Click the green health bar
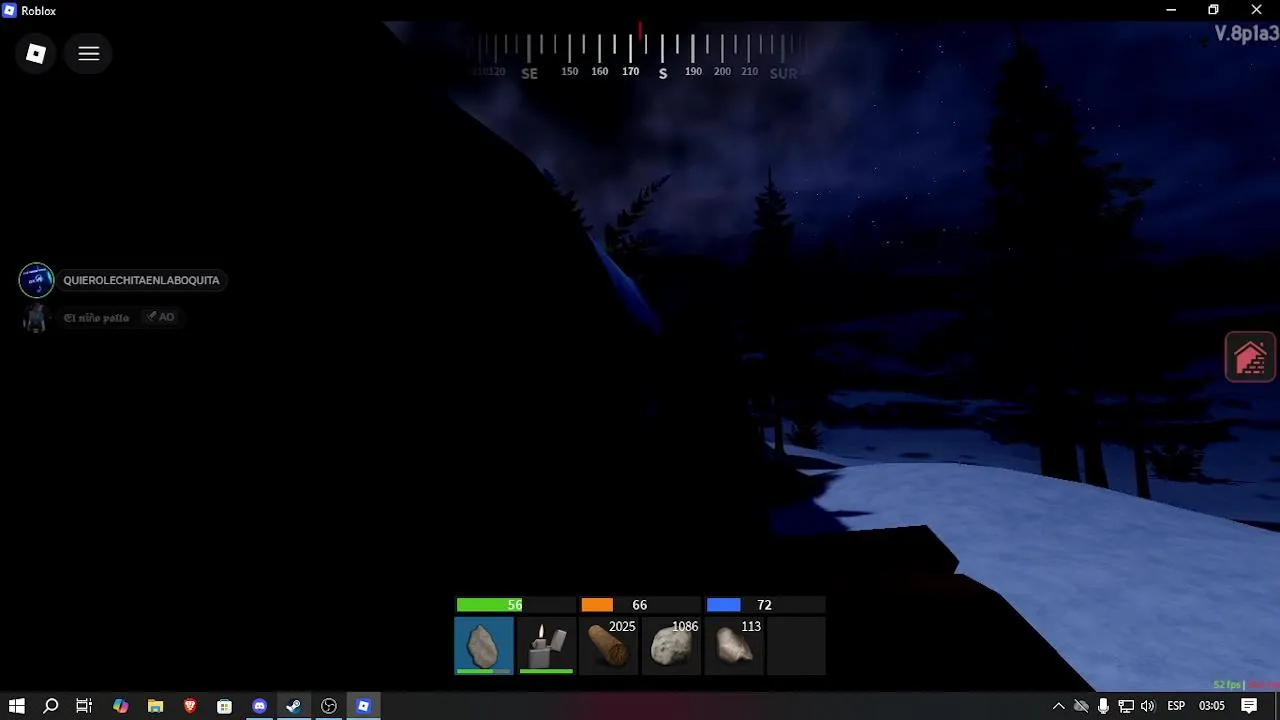Viewport: 1280px width, 720px height. pyautogui.click(x=516, y=605)
